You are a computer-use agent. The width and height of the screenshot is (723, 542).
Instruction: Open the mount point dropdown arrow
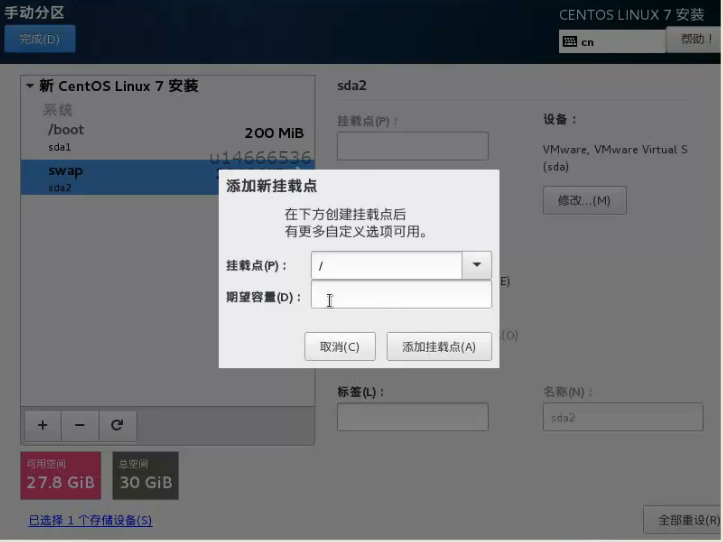point(477,265)
